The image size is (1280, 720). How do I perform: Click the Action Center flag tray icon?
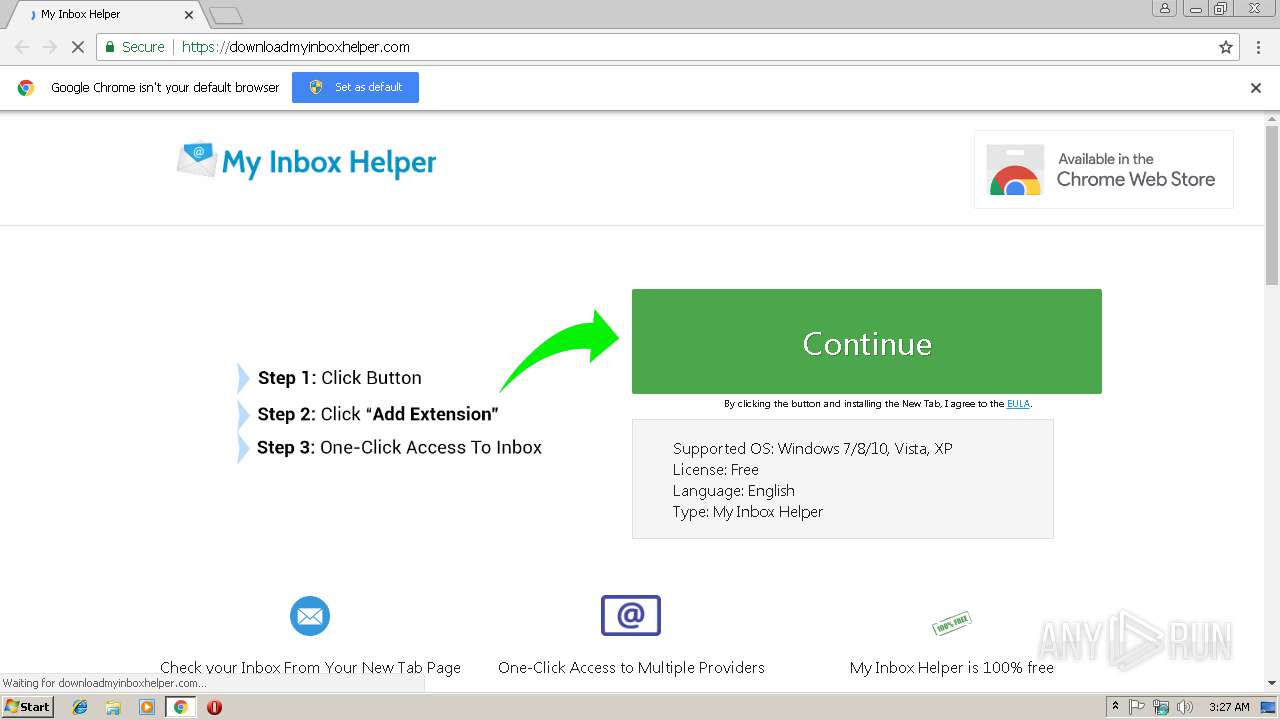coord(1137,707)
